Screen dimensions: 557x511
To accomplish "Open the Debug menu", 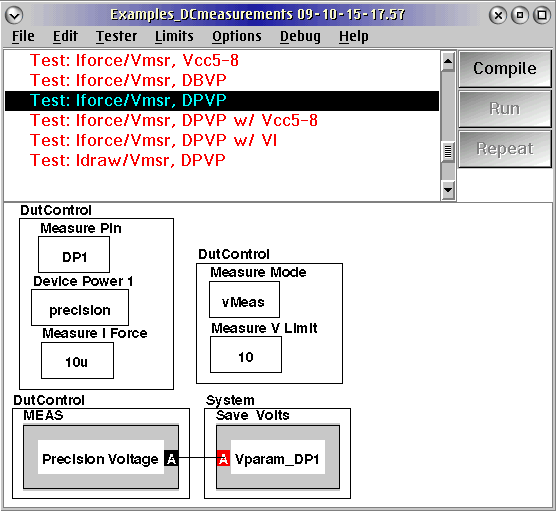I will (300, 36).
